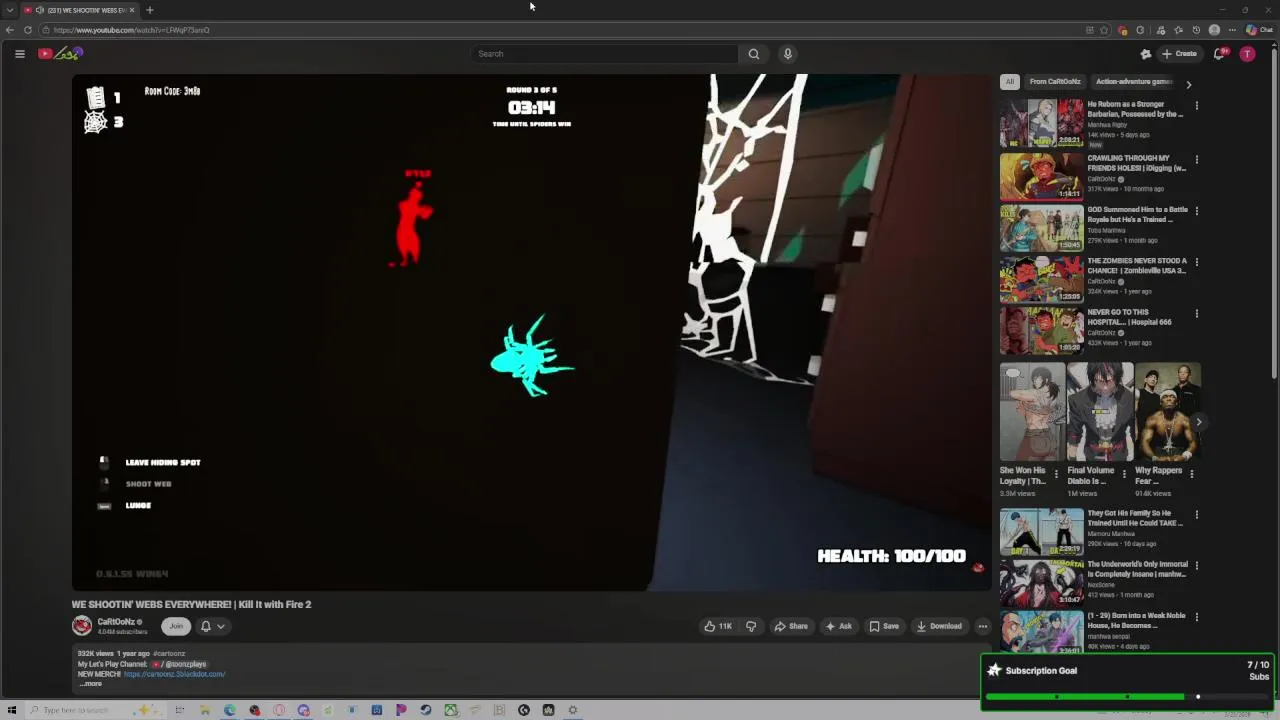Open the YouTube guide hamburger menu

click(x=19, y=54)
